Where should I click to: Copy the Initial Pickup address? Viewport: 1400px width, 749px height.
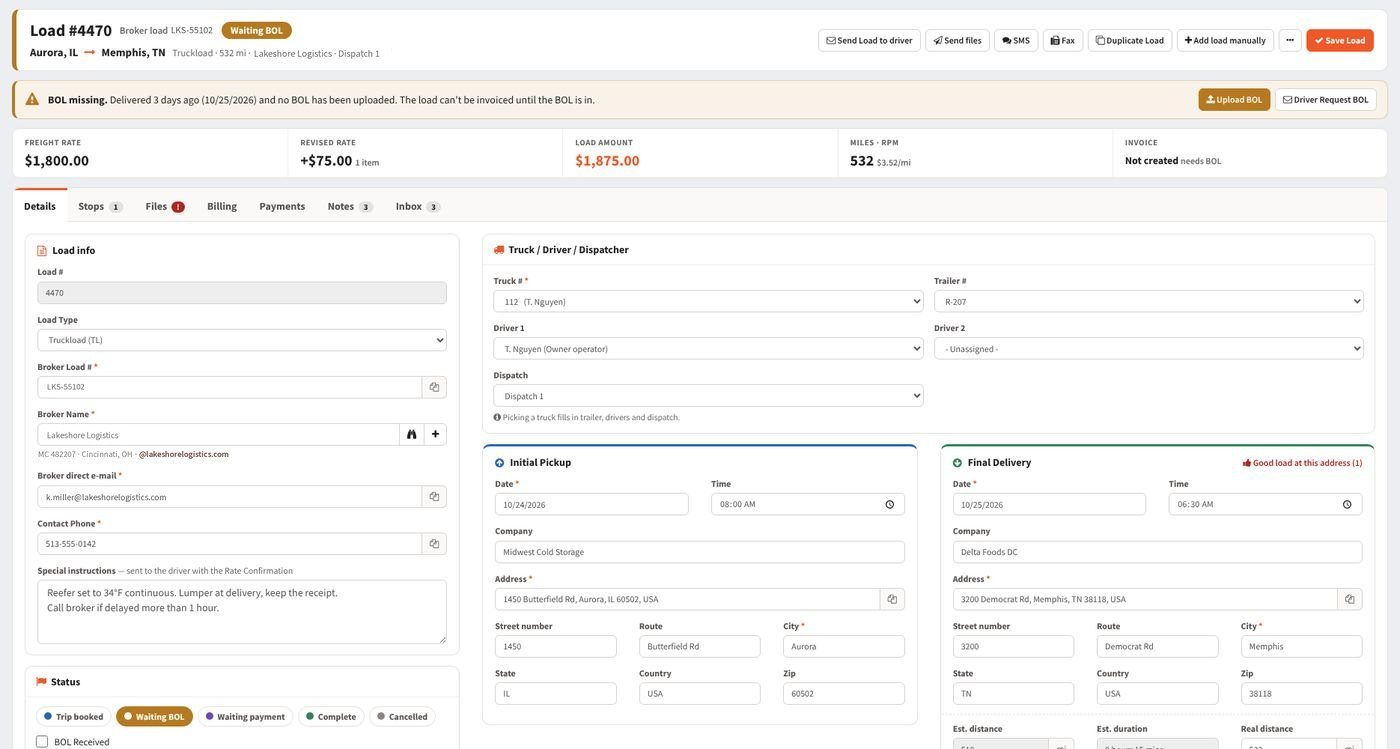(892, 599)
